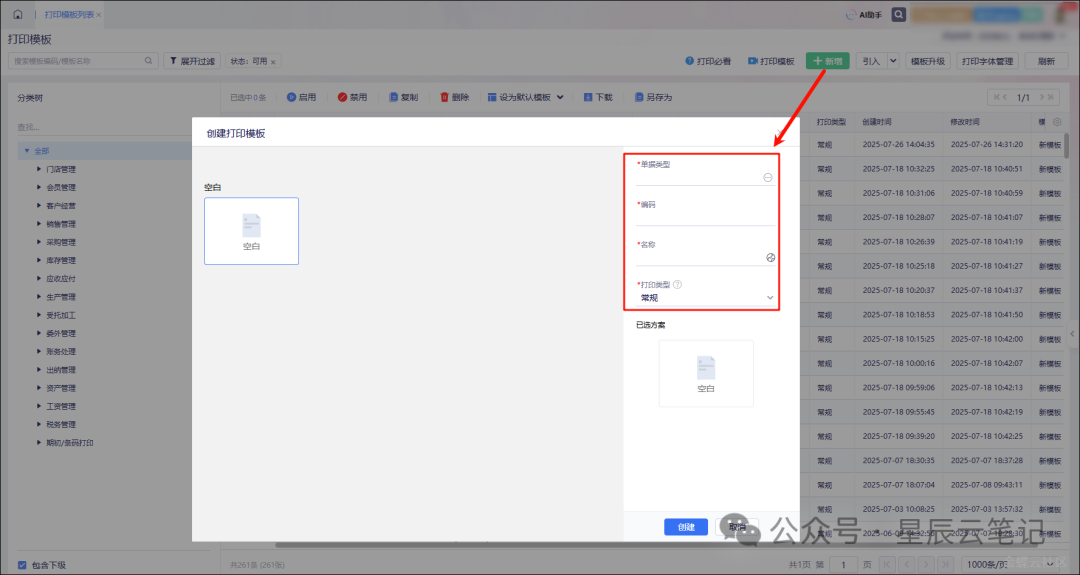Image resolution: width=1080 pixels, height=575 pixels.
Task: Open the 打印类型 dropdown showing 常规
Action: (x=705, y=297)
